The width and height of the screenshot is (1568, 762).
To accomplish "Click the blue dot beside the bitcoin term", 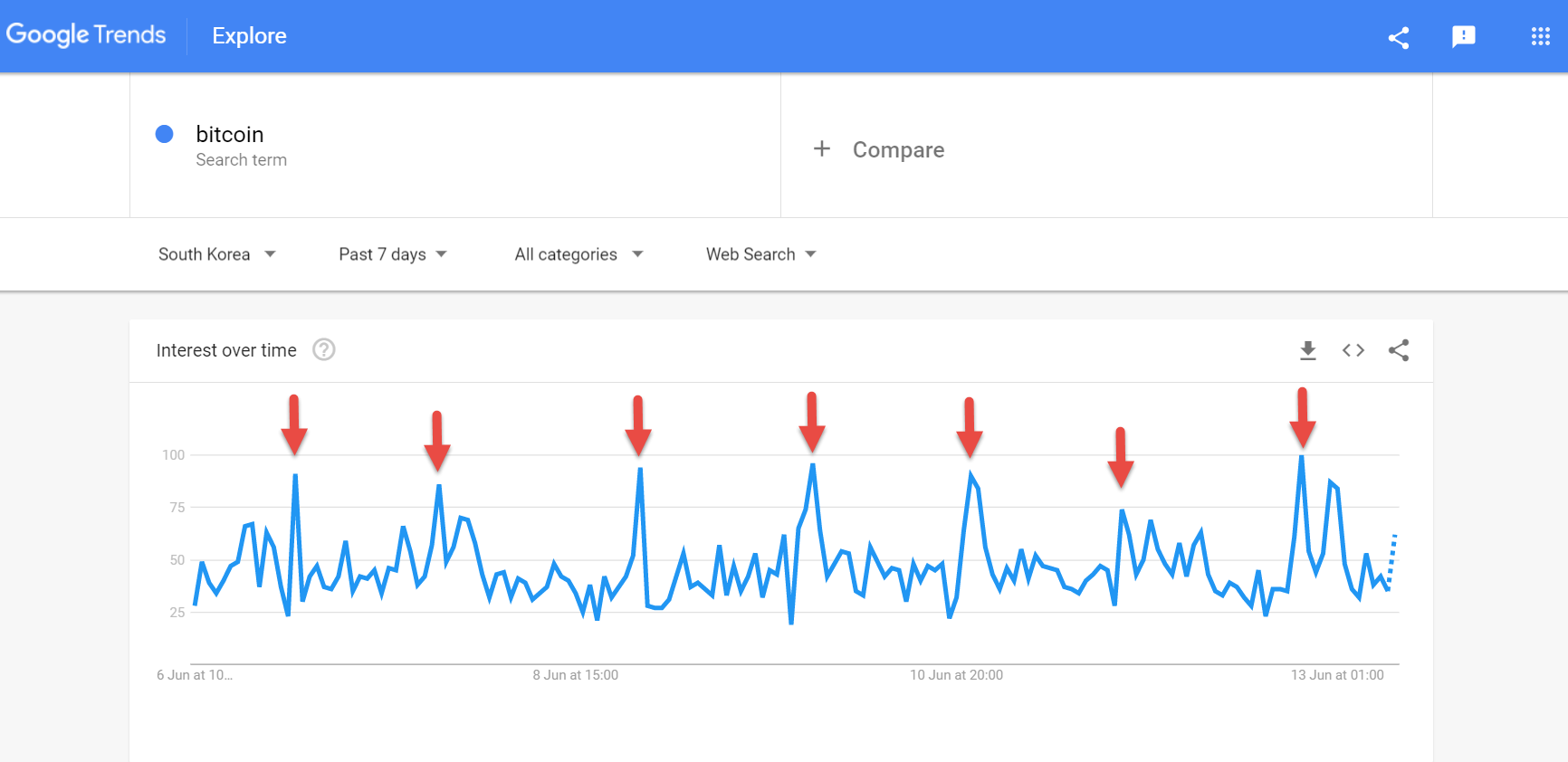I will click(164, 134).
